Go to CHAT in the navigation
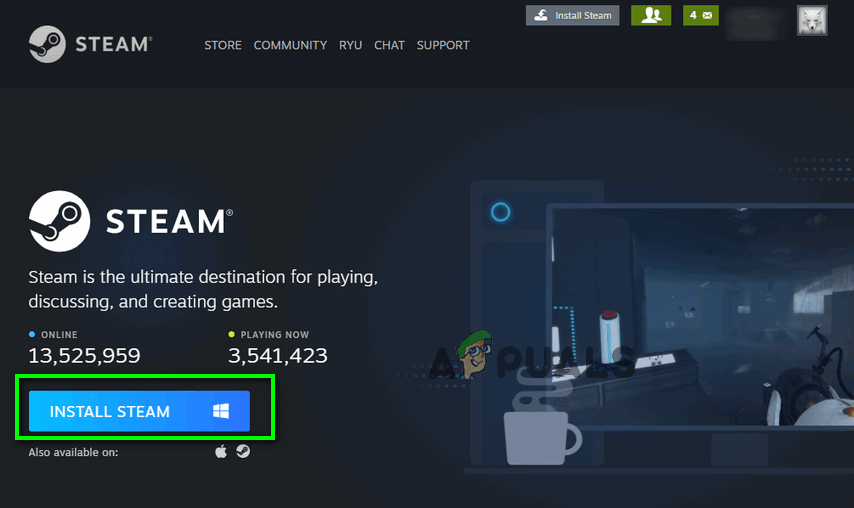Image resolution: width=854 pixels, height=508 pixels. point(389,45)
